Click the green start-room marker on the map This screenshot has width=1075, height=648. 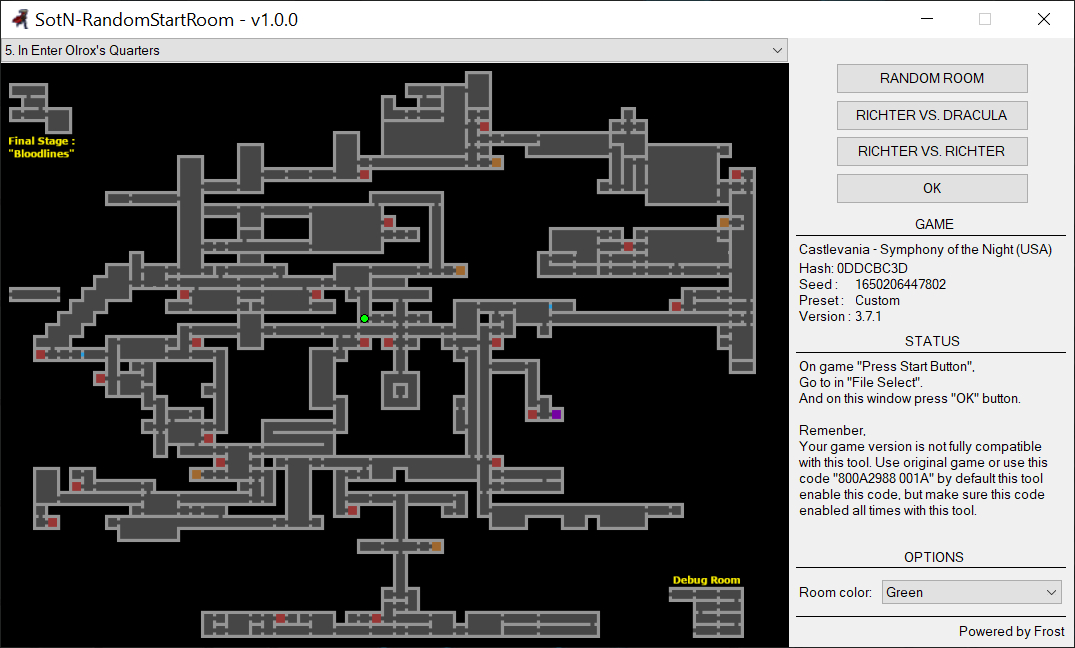[x=365, y=318]
